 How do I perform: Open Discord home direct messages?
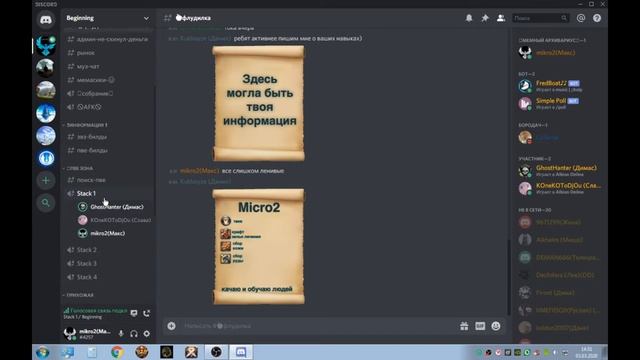46,20
